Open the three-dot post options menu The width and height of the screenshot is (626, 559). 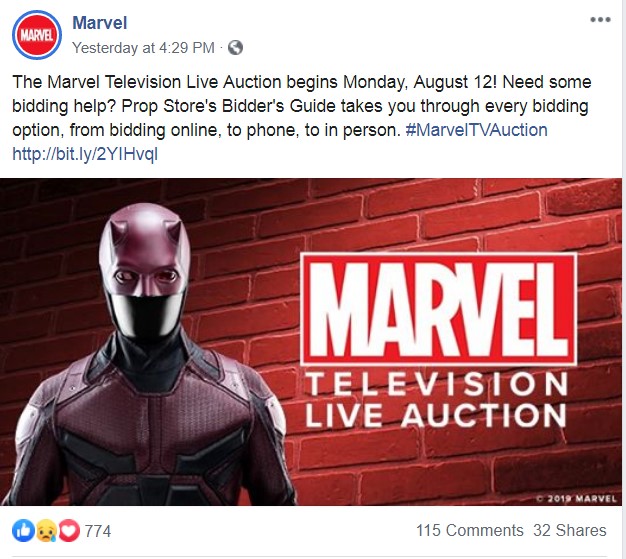click(600, 20)
